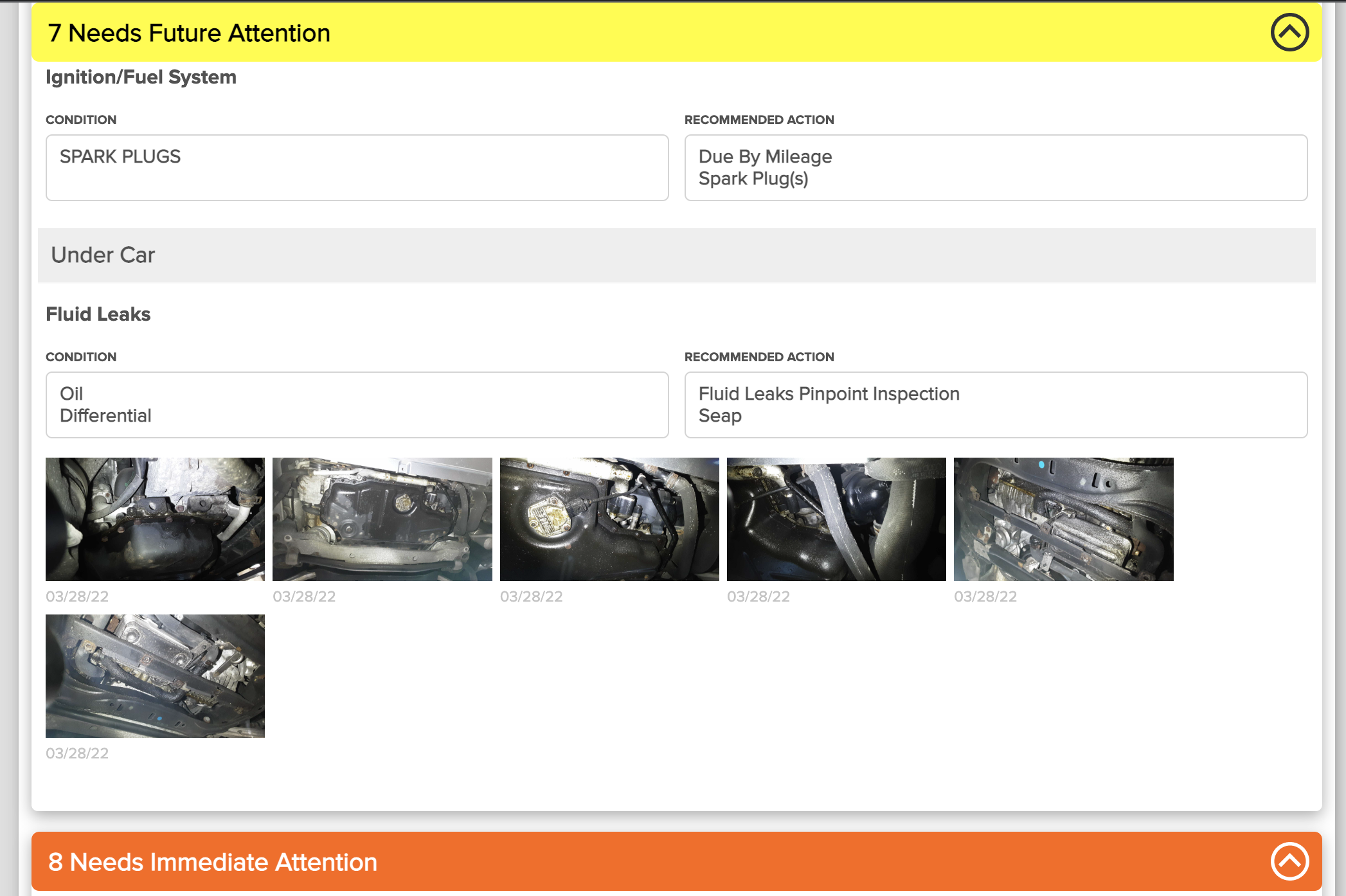Screen dimensions: 1346x896
Task: Click the Oil Differential condition field
Action: (x=357, y=405)
